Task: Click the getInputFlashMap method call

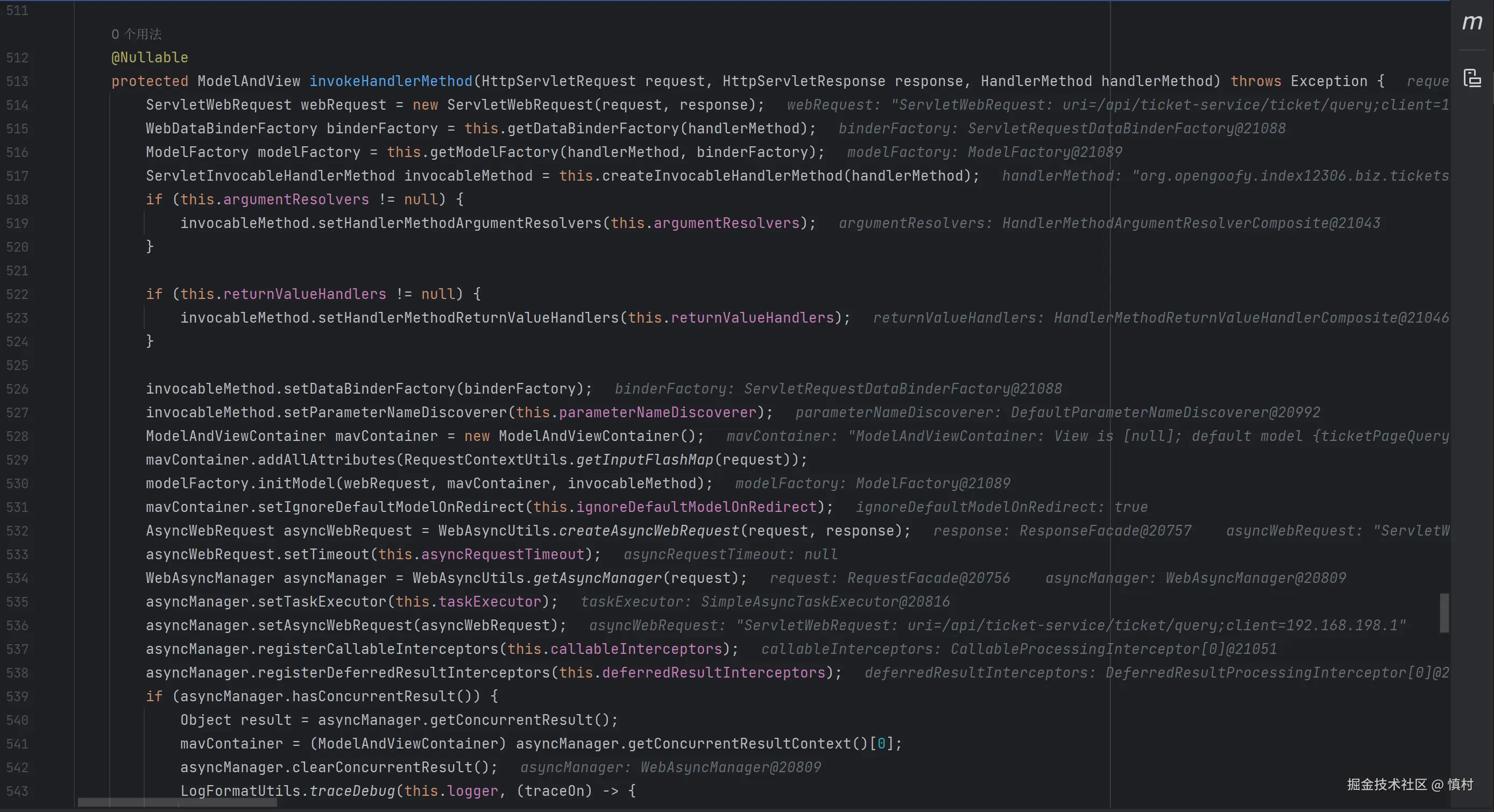Action: [x=644, y=460]
